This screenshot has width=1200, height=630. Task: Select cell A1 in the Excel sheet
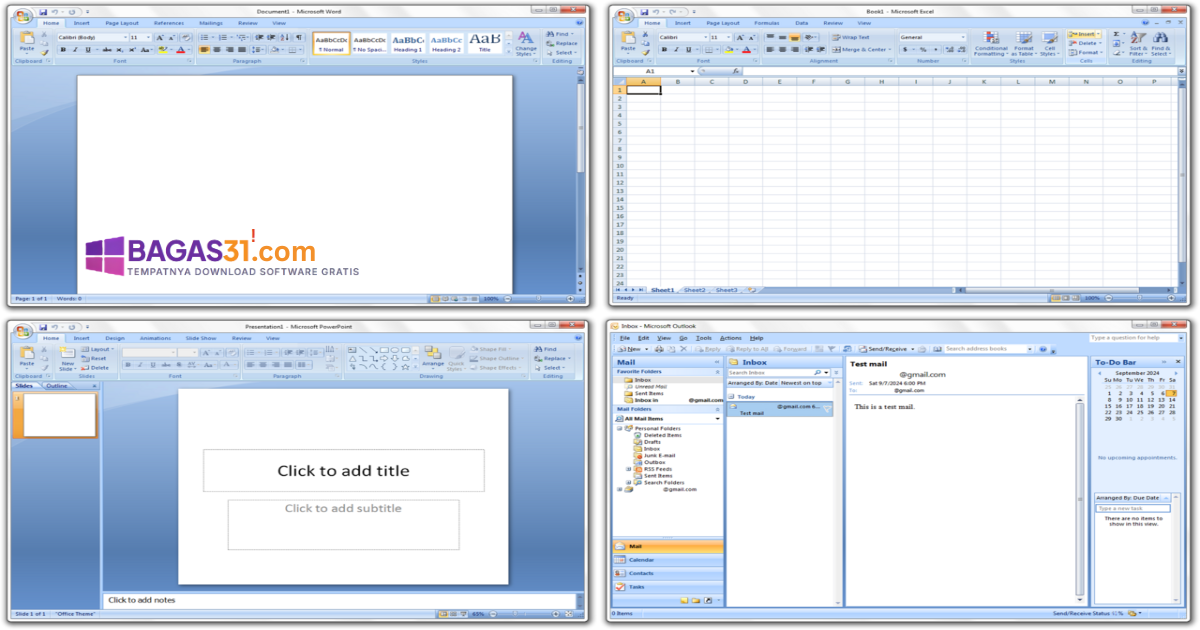[x=643, y=90]
